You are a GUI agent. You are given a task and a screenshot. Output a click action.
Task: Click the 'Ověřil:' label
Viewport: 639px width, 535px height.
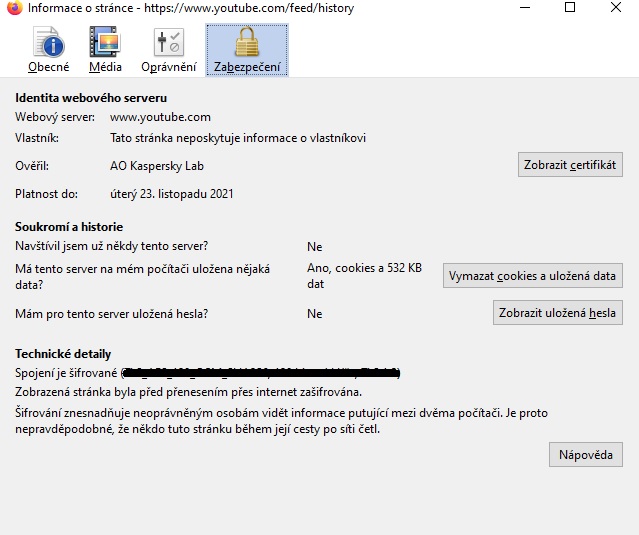[x=32, y=166]
